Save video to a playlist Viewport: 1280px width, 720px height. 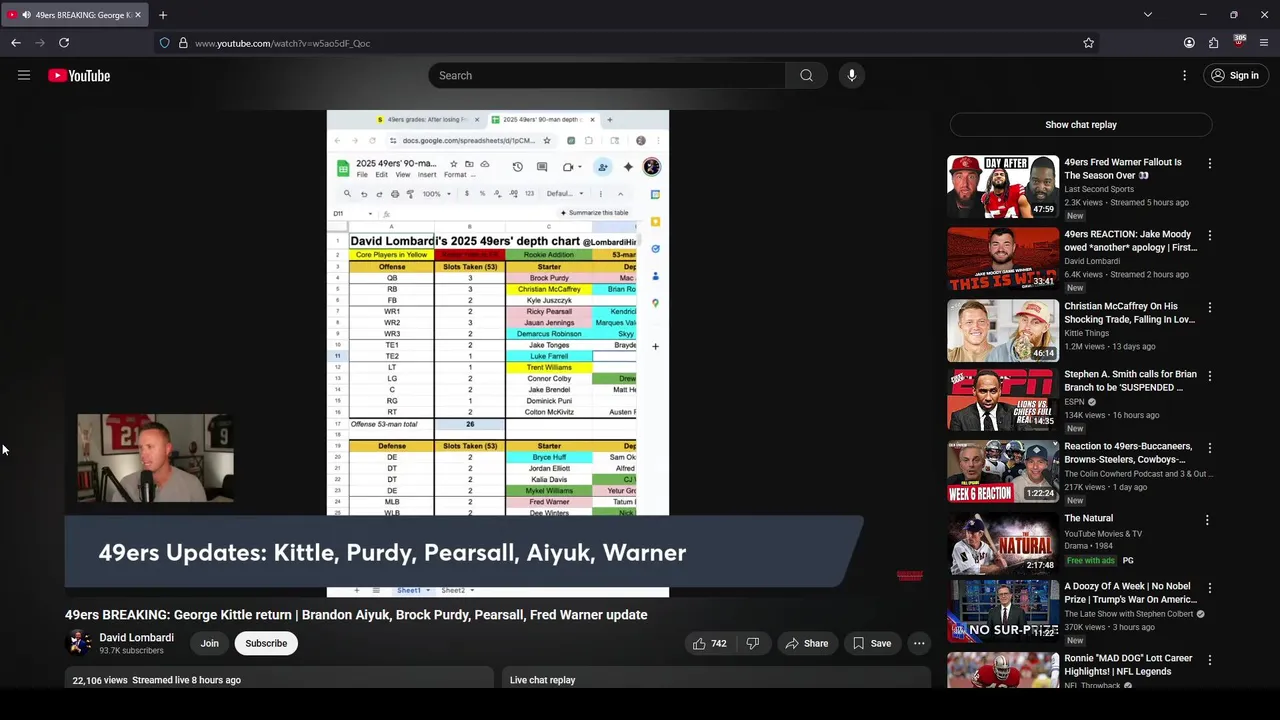coord(870,643)
